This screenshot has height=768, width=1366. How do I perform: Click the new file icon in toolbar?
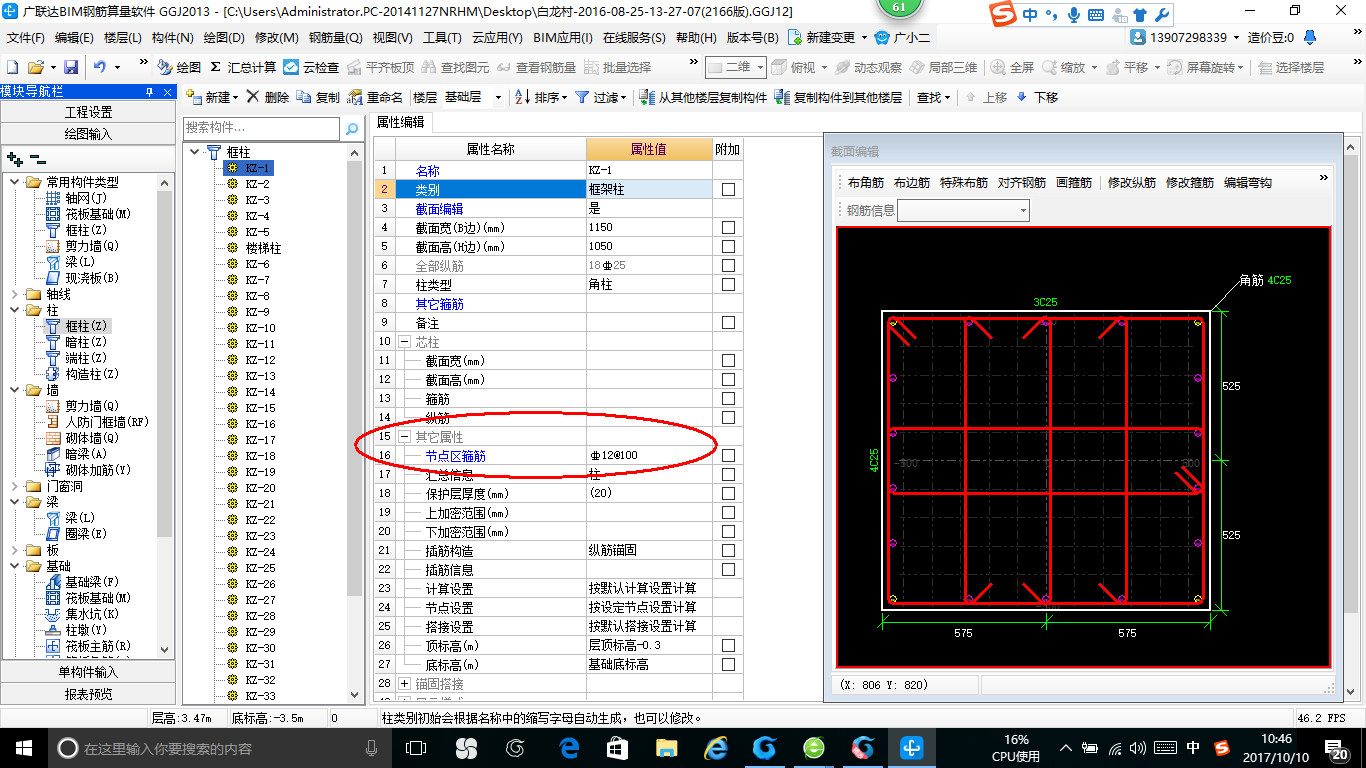pyautogui.click(x=13, y=67)
